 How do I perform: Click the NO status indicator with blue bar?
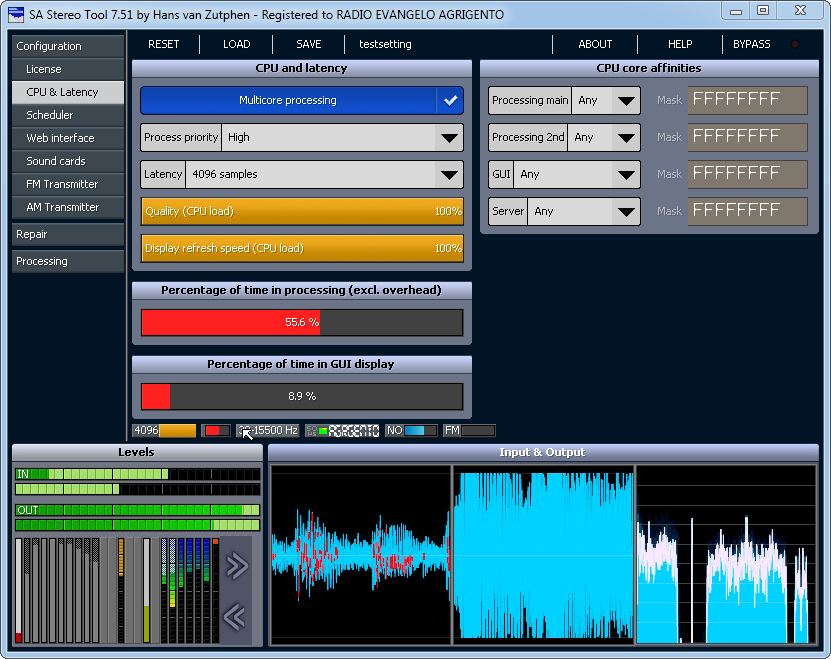pyautogui.click(x=411, y=430)
